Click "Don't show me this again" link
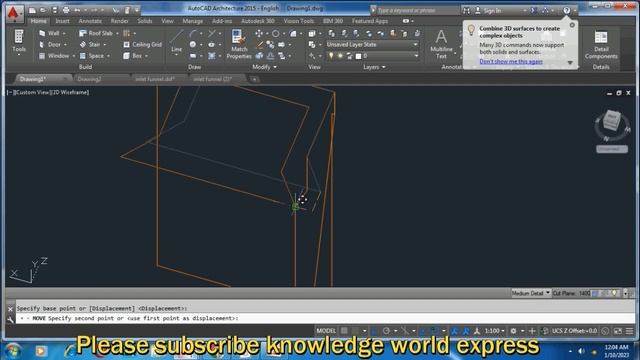The image size is (640, 360). point(511,61)
